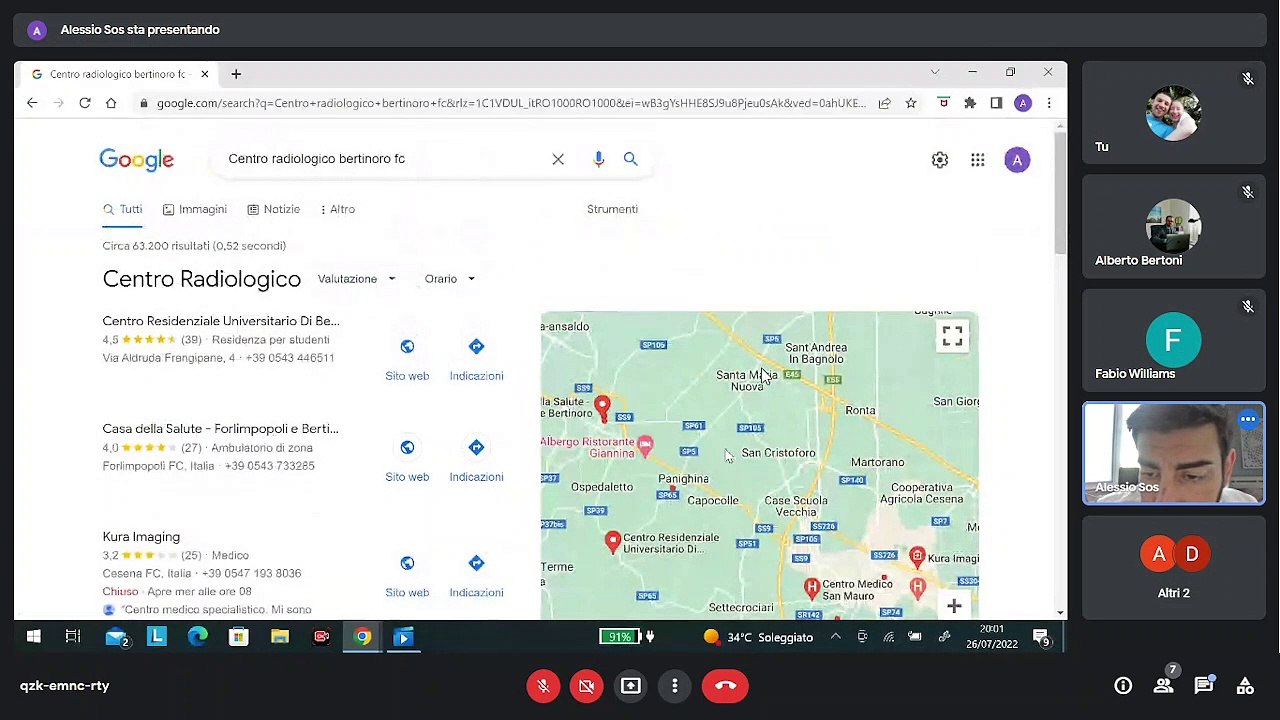1280x720 pixels.
Task: Open options on the Alessio Sos tile
Action: [x=1248, y=421]
